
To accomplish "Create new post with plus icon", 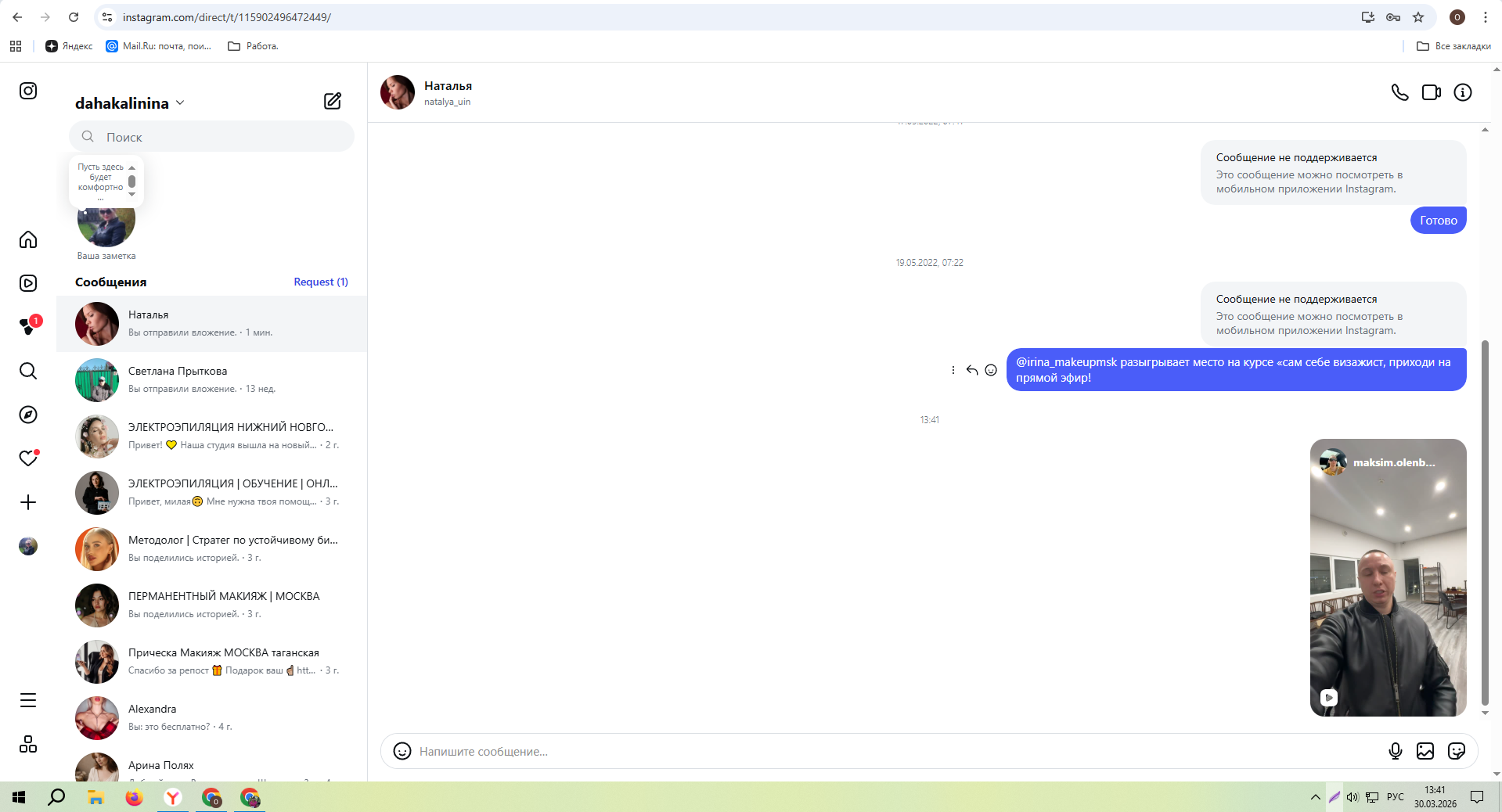I will [x=28, y=502].
